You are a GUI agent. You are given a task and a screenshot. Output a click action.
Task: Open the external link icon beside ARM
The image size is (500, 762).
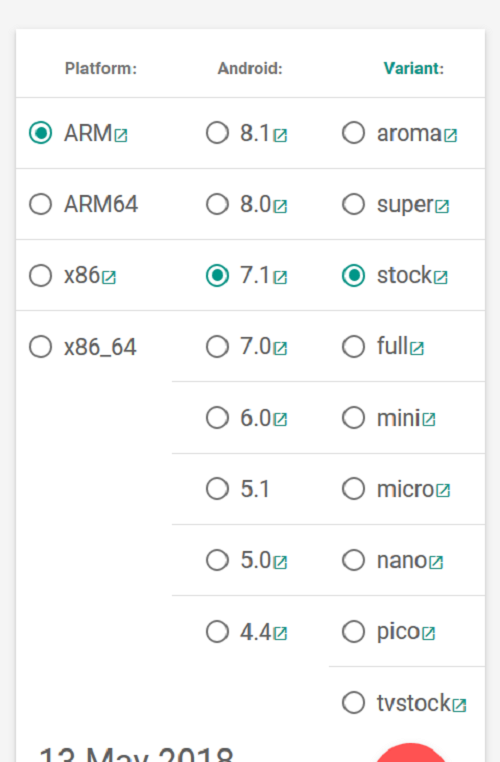point(121,135)
